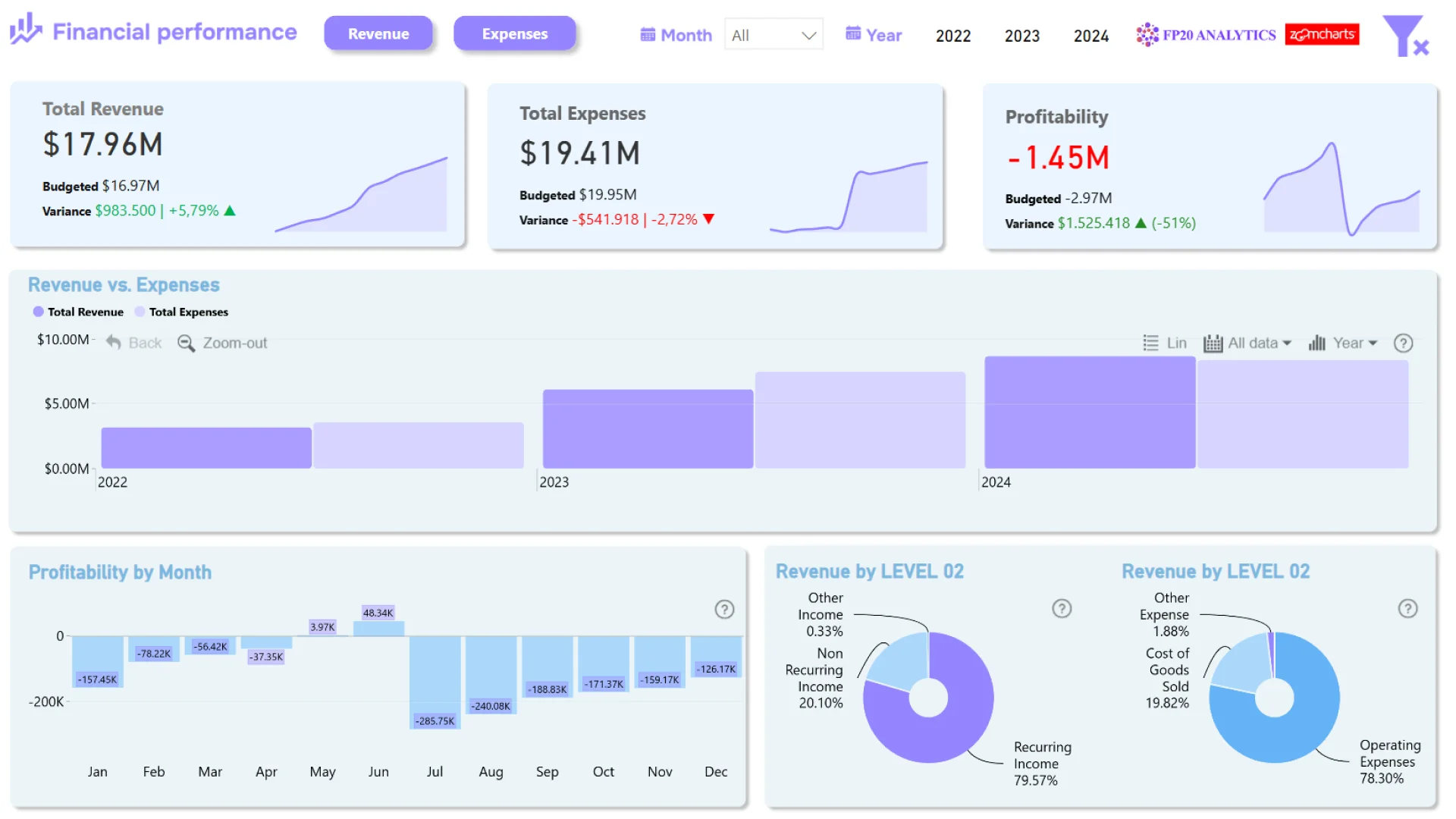1456x819 pixels.
Task: Click the Revenue button
Action: [x=378, y=34]
